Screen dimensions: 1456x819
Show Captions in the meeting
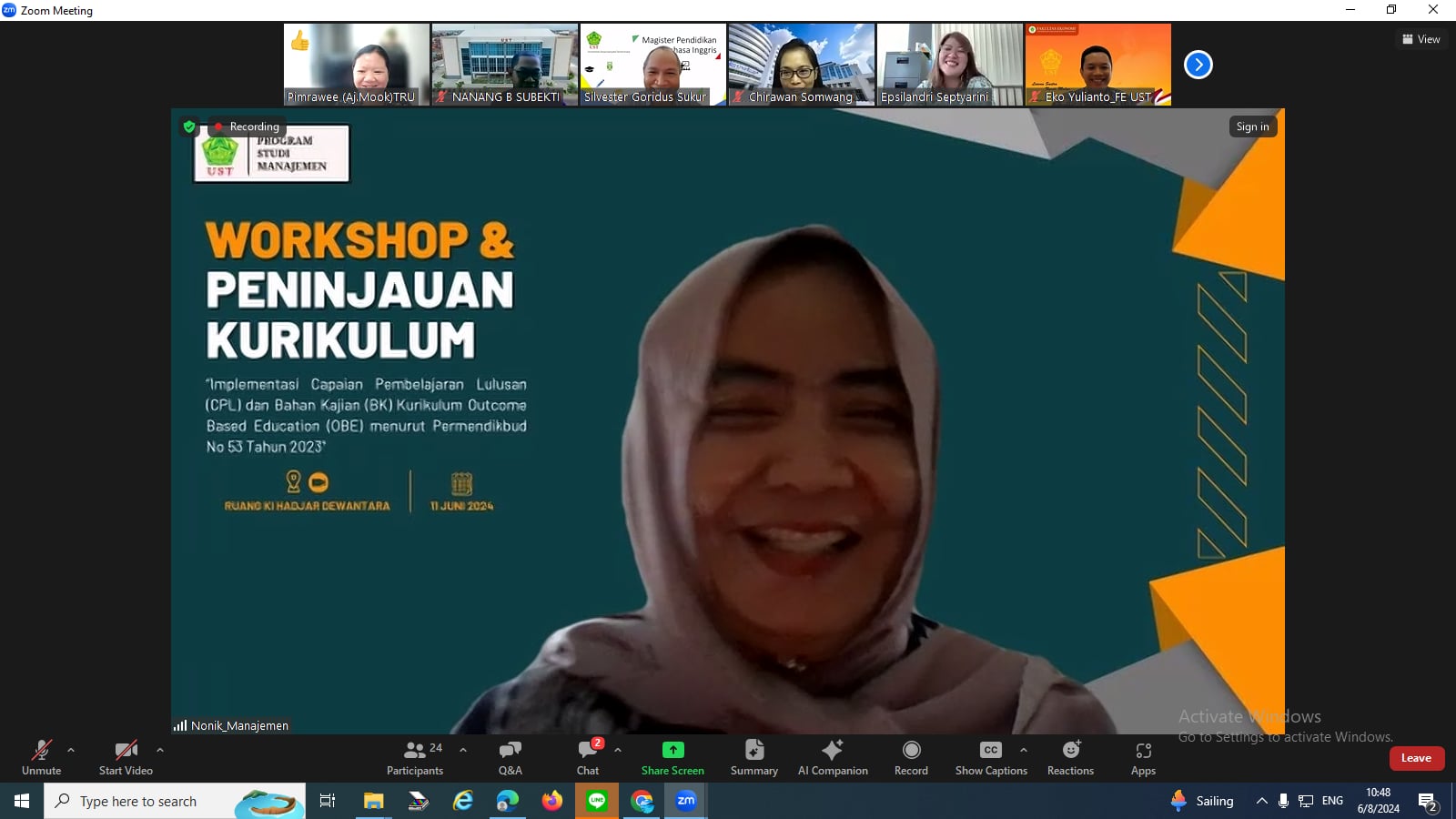pyautogui.click(x=990, y=757)
